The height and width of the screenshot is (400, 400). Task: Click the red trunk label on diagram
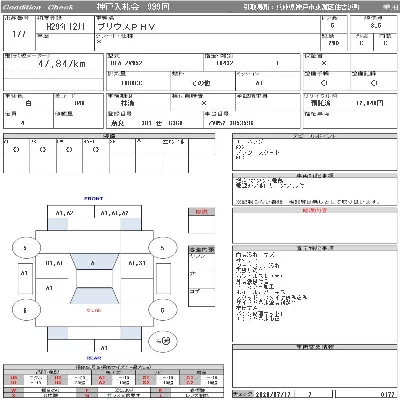[94, 310]
